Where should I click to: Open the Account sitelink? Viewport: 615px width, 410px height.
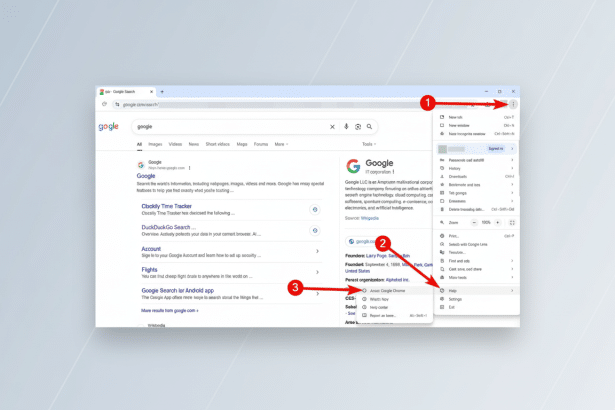151,249
